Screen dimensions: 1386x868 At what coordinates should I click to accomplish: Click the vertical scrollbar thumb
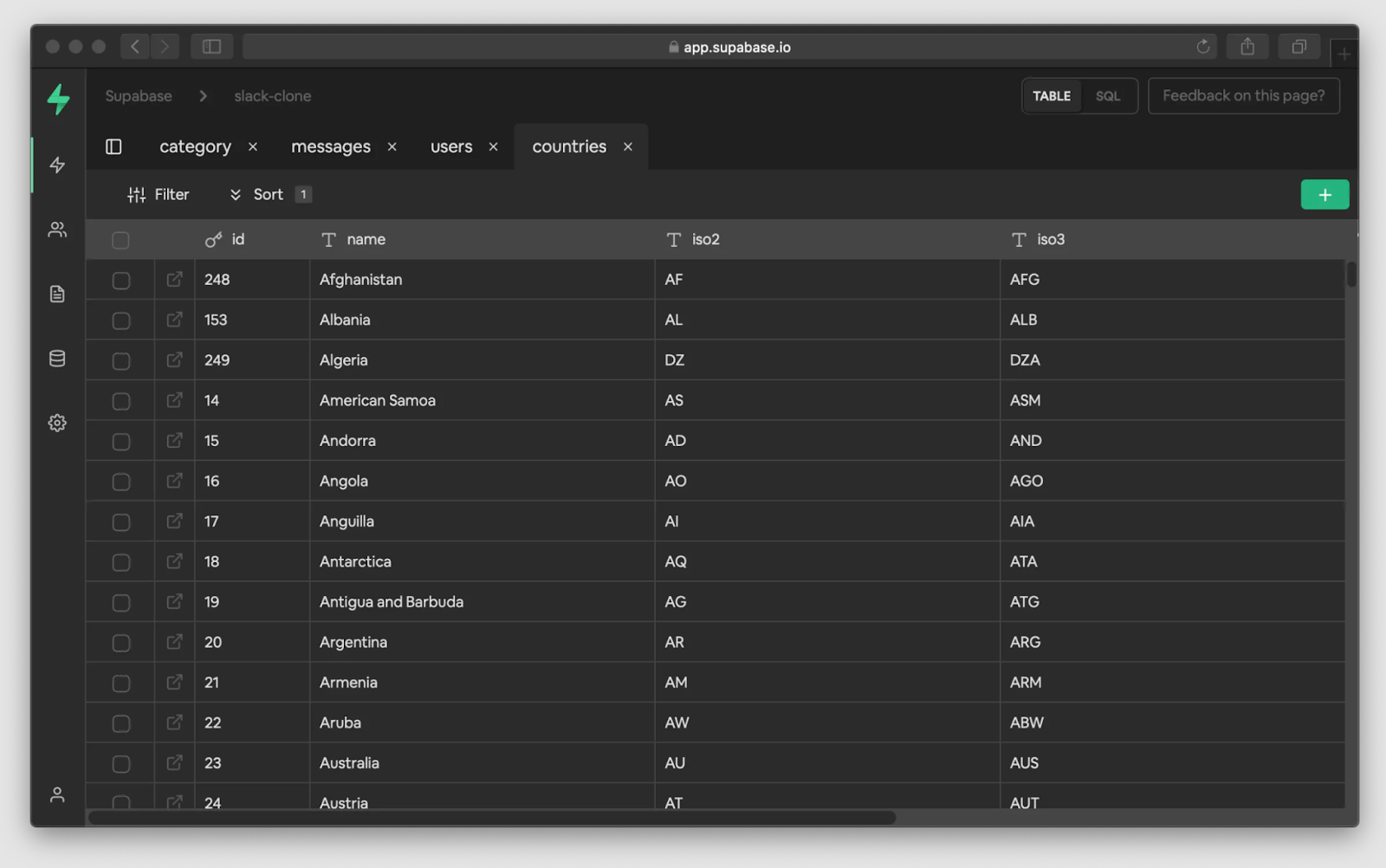(x=1351, y=275)
